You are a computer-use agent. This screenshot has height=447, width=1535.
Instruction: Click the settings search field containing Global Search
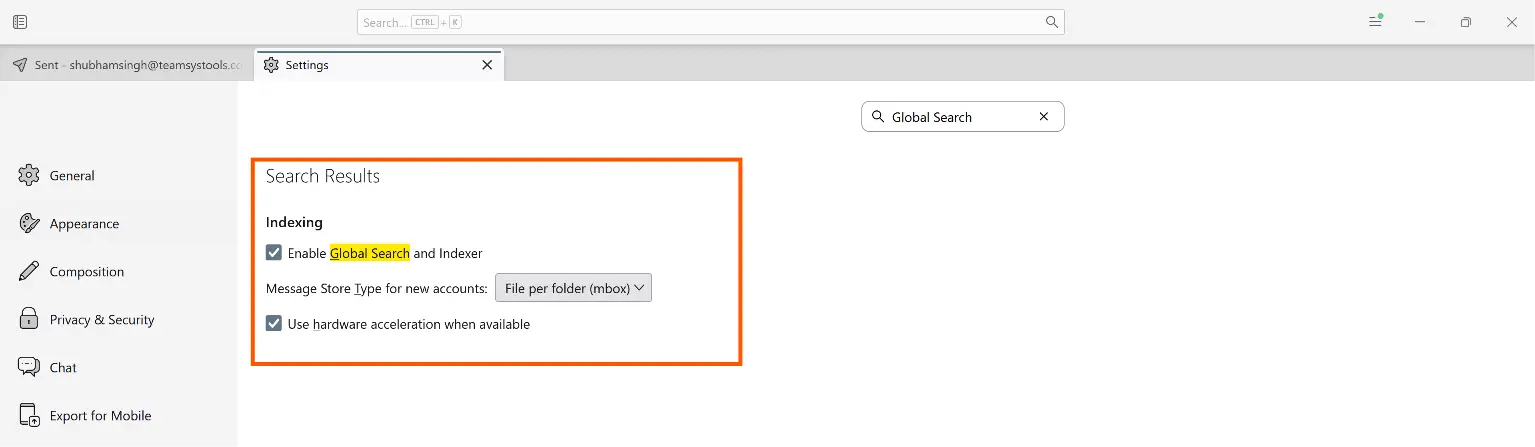[962, 117]
